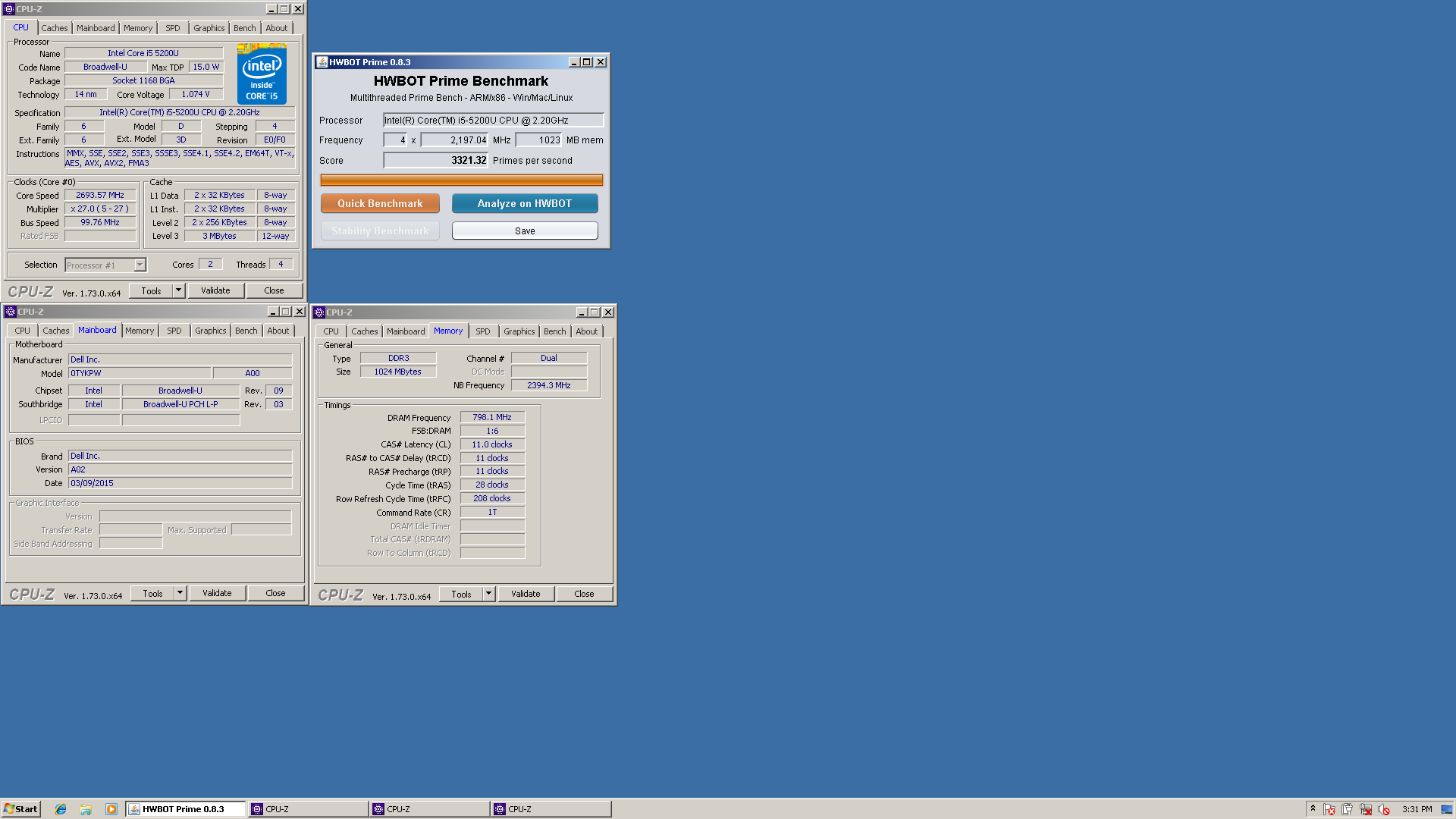Click the NB Frequency value 2394.3 MHz
Viewport: 1456px width, 819px height.
[549, 385]
